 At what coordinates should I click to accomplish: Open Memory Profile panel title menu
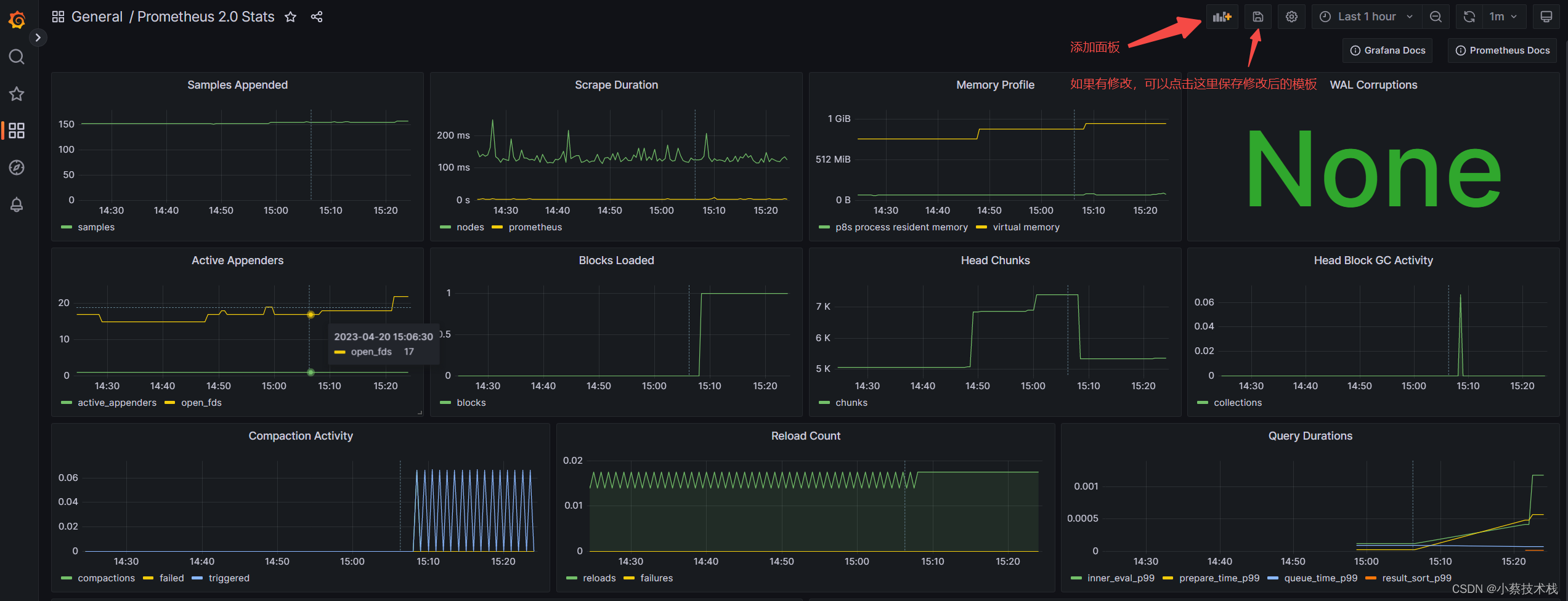995,85
